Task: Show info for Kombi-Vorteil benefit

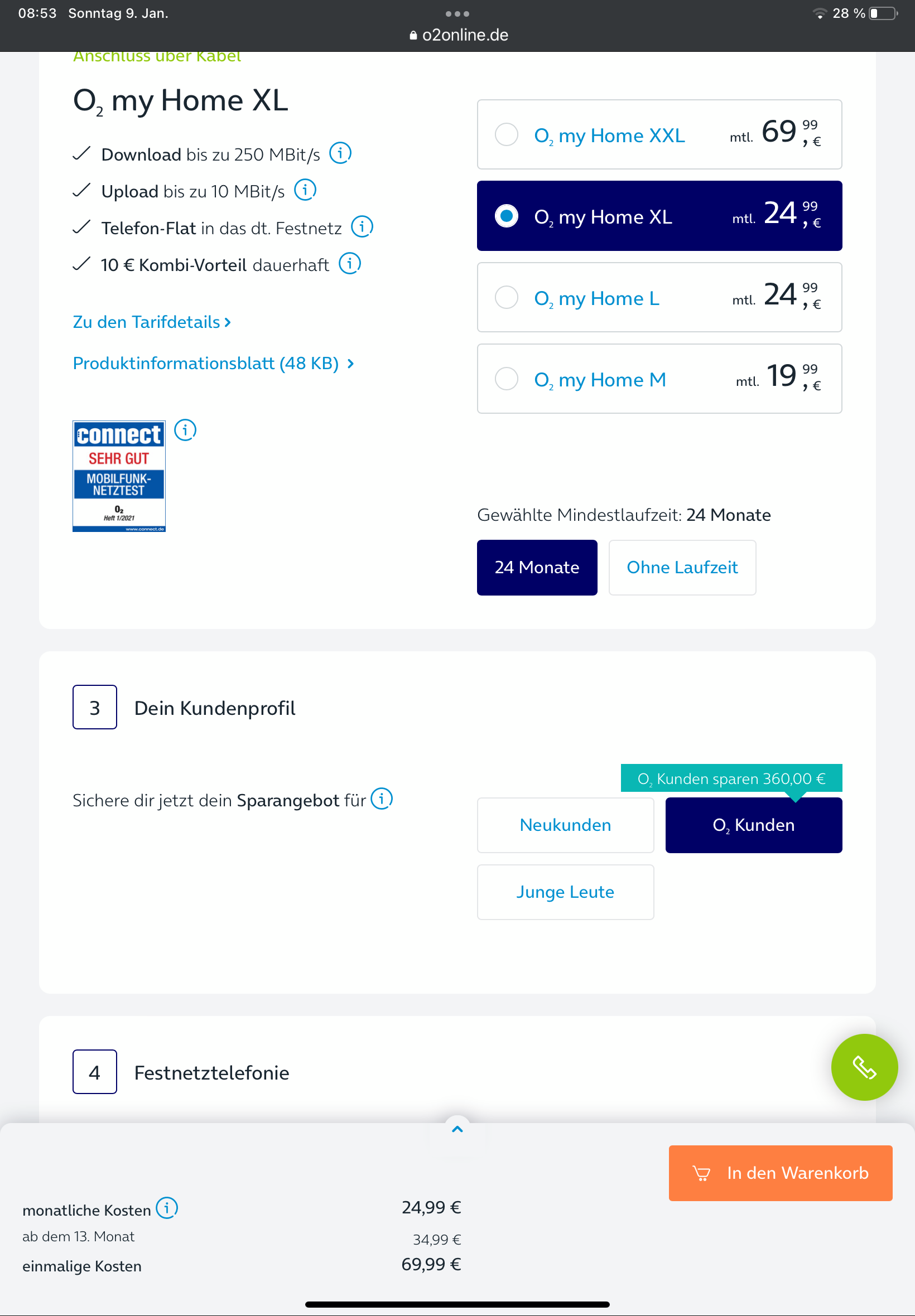Action: pos(350,264)
